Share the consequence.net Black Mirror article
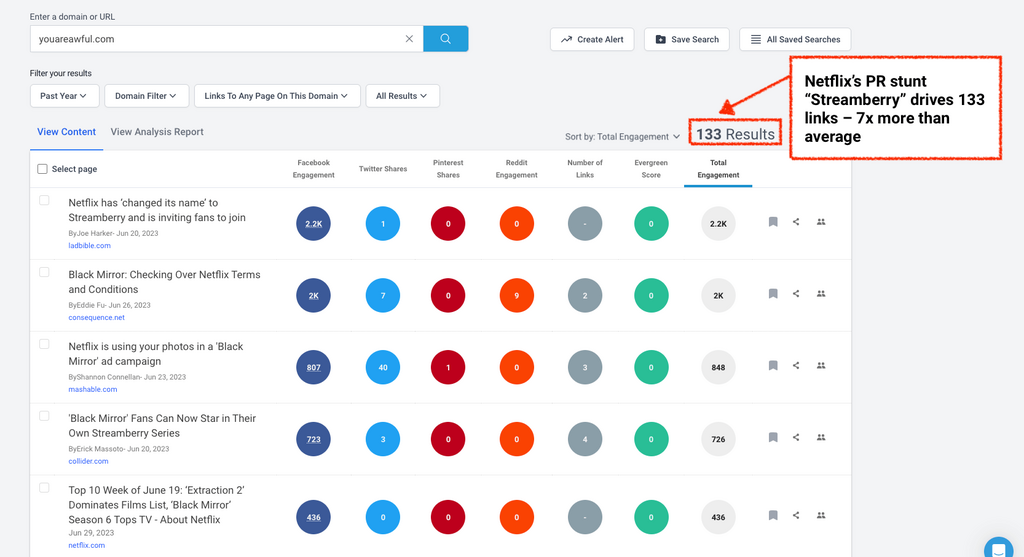The image size is (1024, 557). (x=796, y=294)
